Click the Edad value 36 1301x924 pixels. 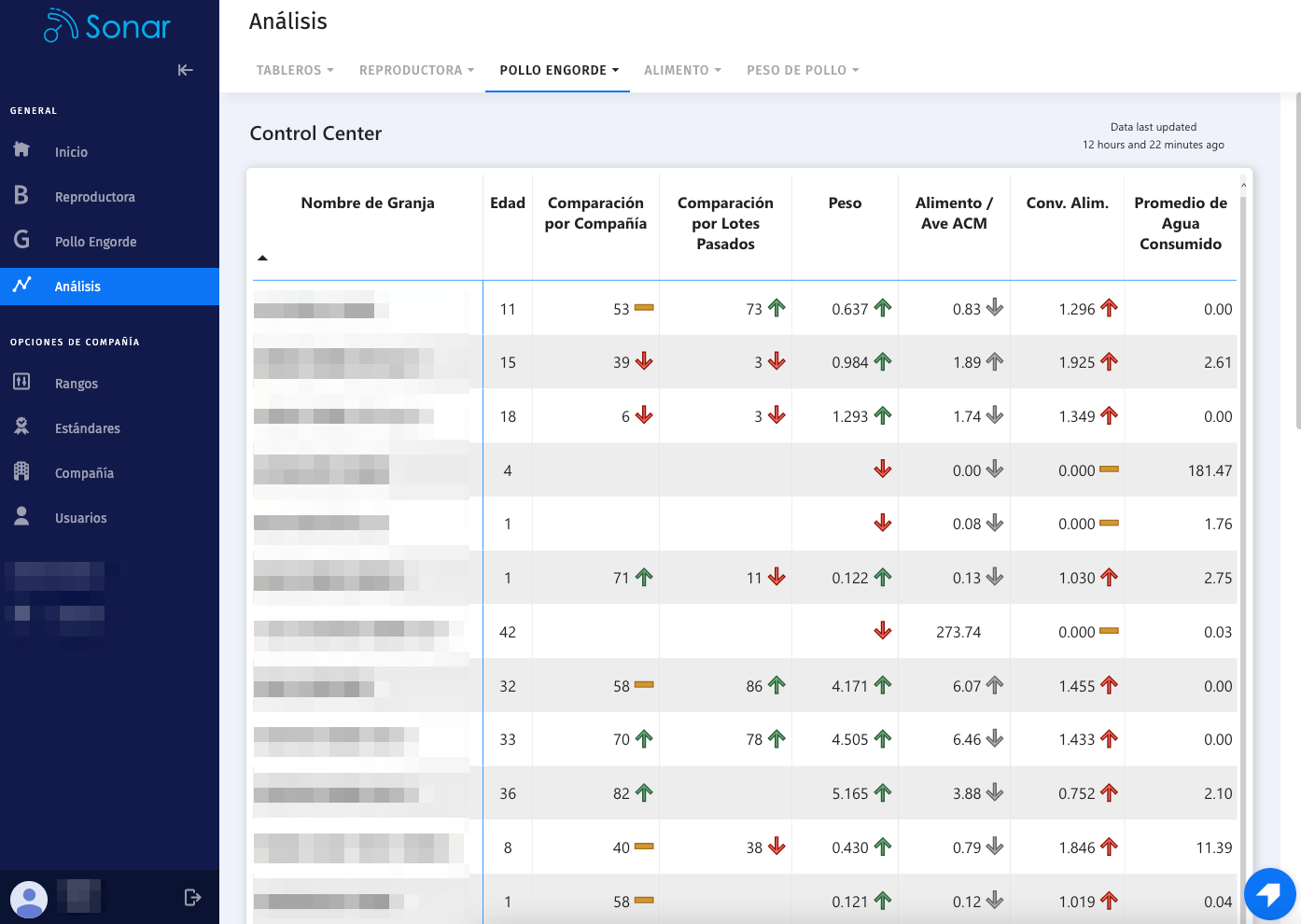[508, 793]
